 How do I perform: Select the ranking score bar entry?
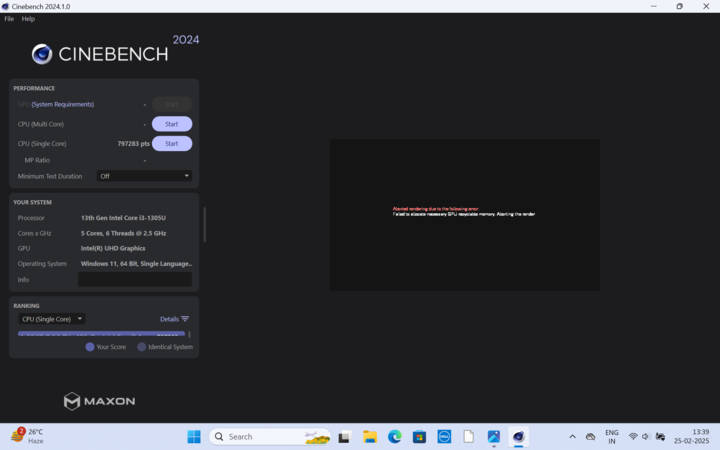[101, 334]
